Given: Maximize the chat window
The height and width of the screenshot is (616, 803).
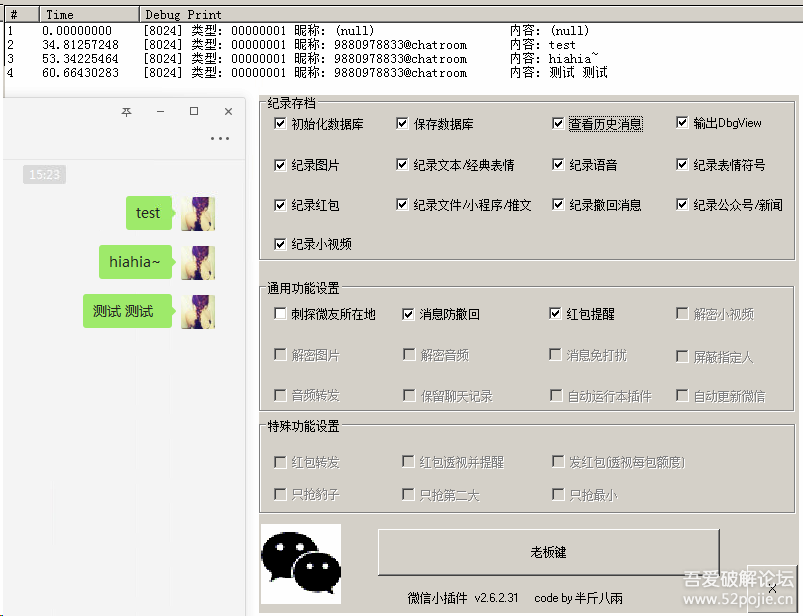Looking at the screenshot, I should point(194,112).
